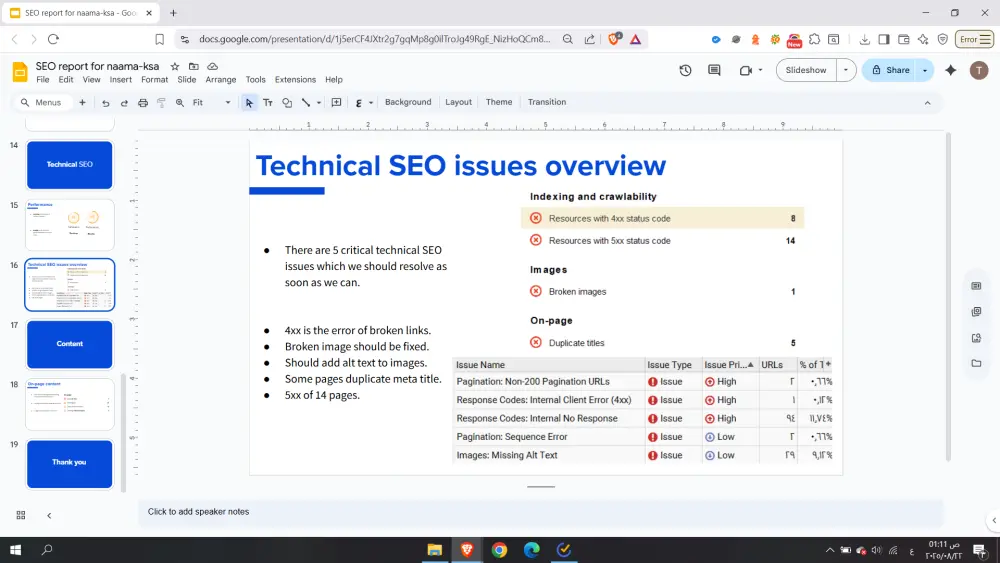Collapse the filmstrip panel arrow
Image resolution: width=1000 pixels, height=563 pixels.
49,515
